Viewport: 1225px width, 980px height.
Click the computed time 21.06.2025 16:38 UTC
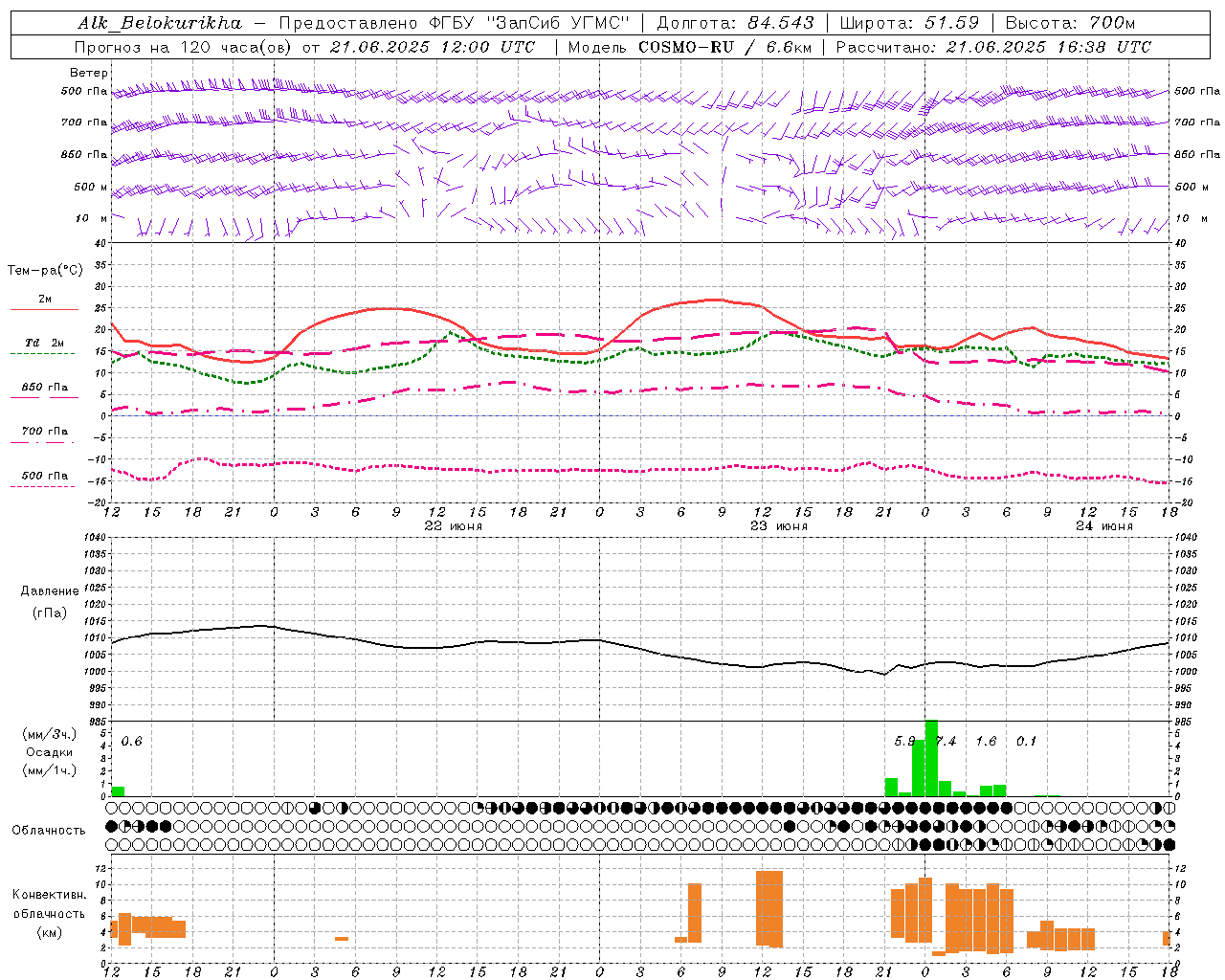(1048, 47)
